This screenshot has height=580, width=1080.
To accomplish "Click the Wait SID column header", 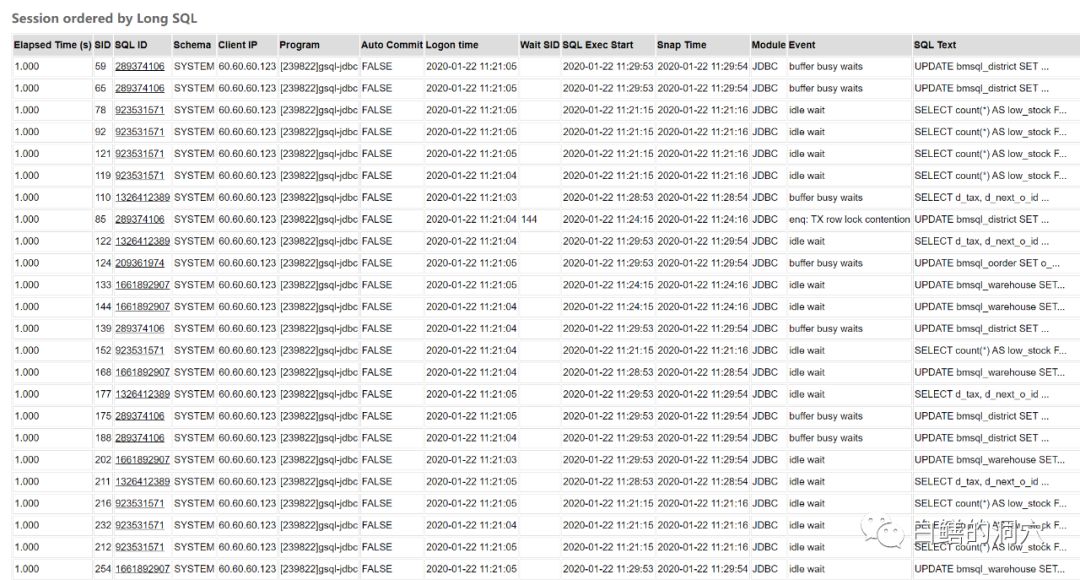I will [539, 45].
